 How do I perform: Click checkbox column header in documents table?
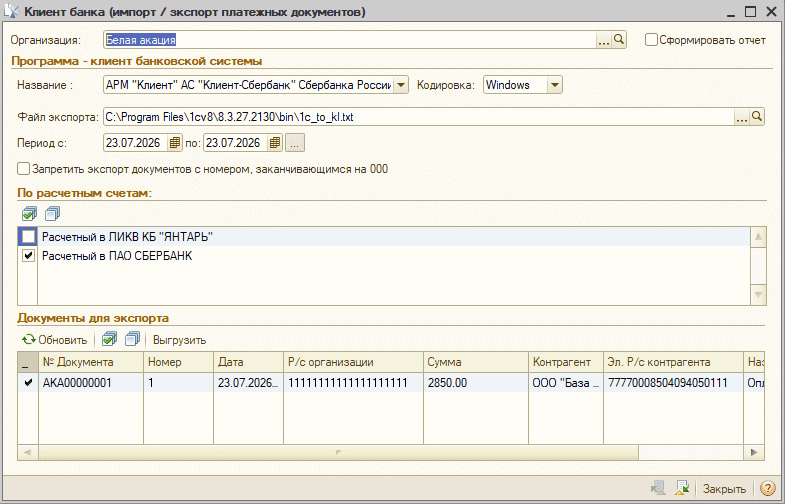click(x=28, y=362)
